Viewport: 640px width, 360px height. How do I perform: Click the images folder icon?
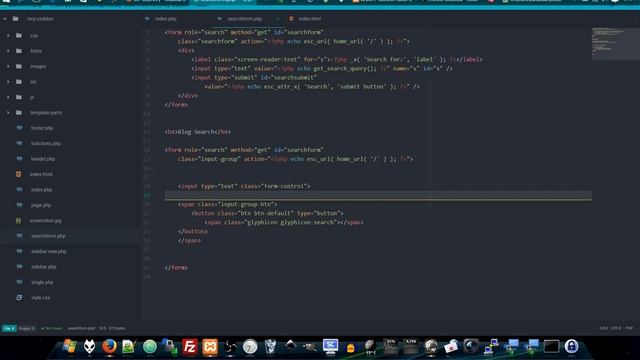19,66
